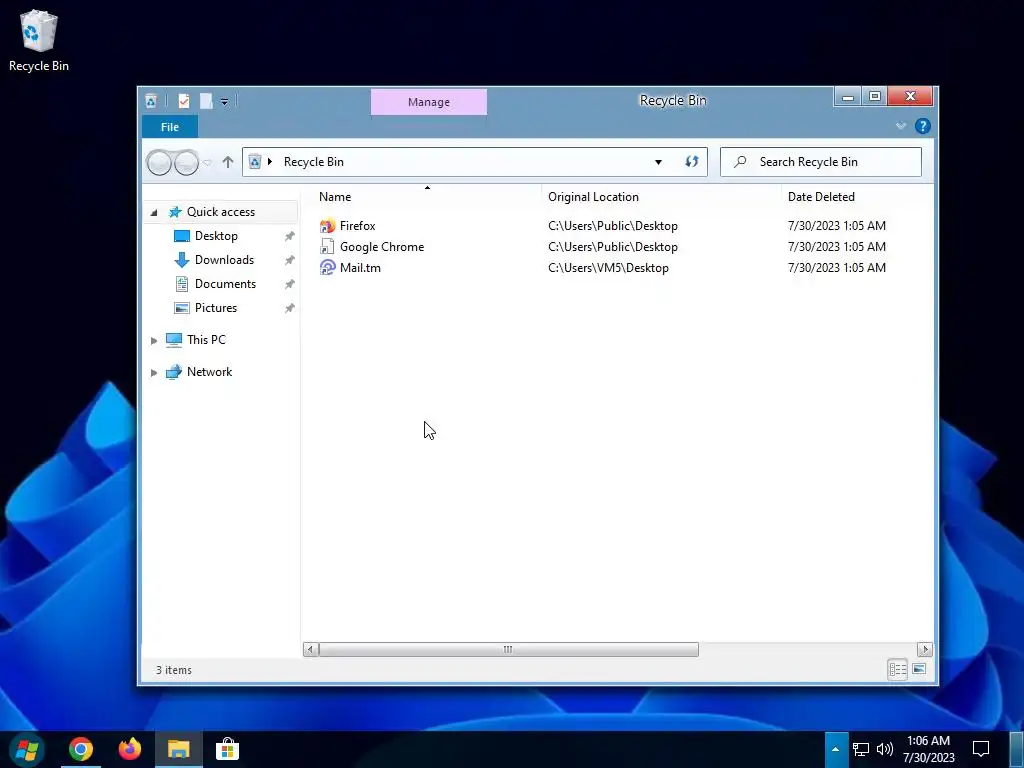Click the Search Recycle Bin field

click(821, 162)
